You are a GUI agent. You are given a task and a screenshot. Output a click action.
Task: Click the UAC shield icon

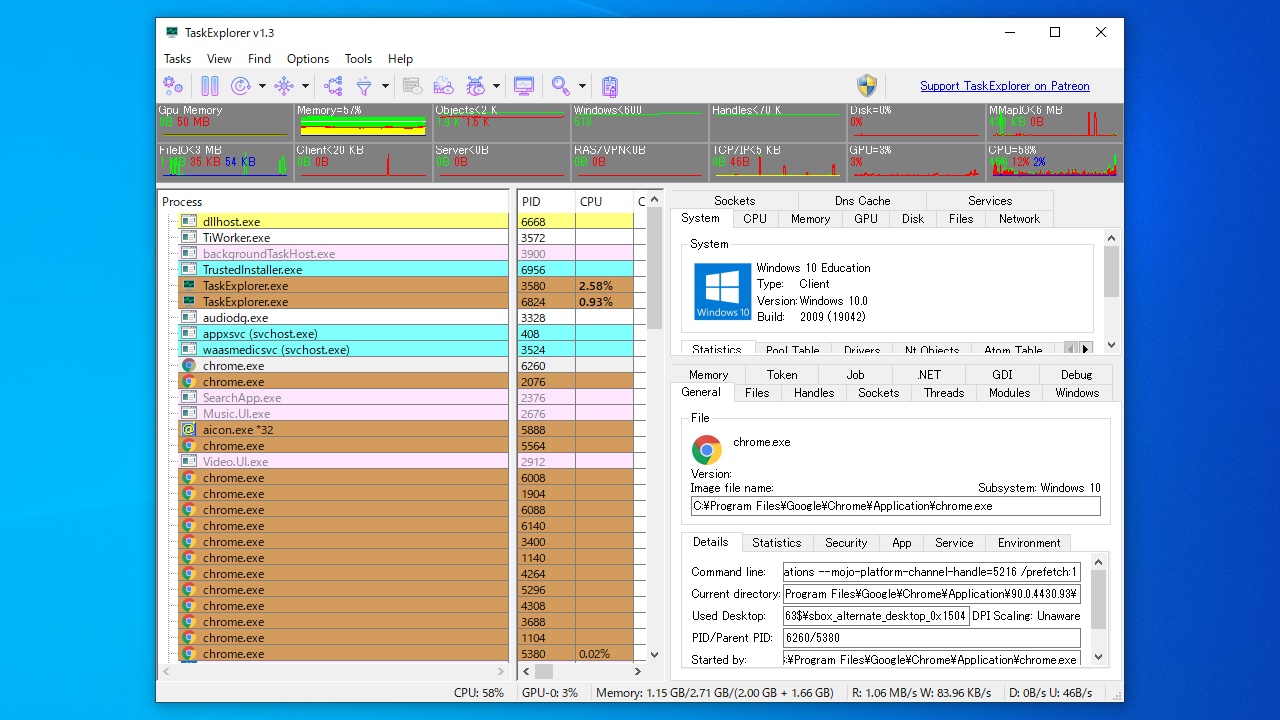tap(867, 86)
